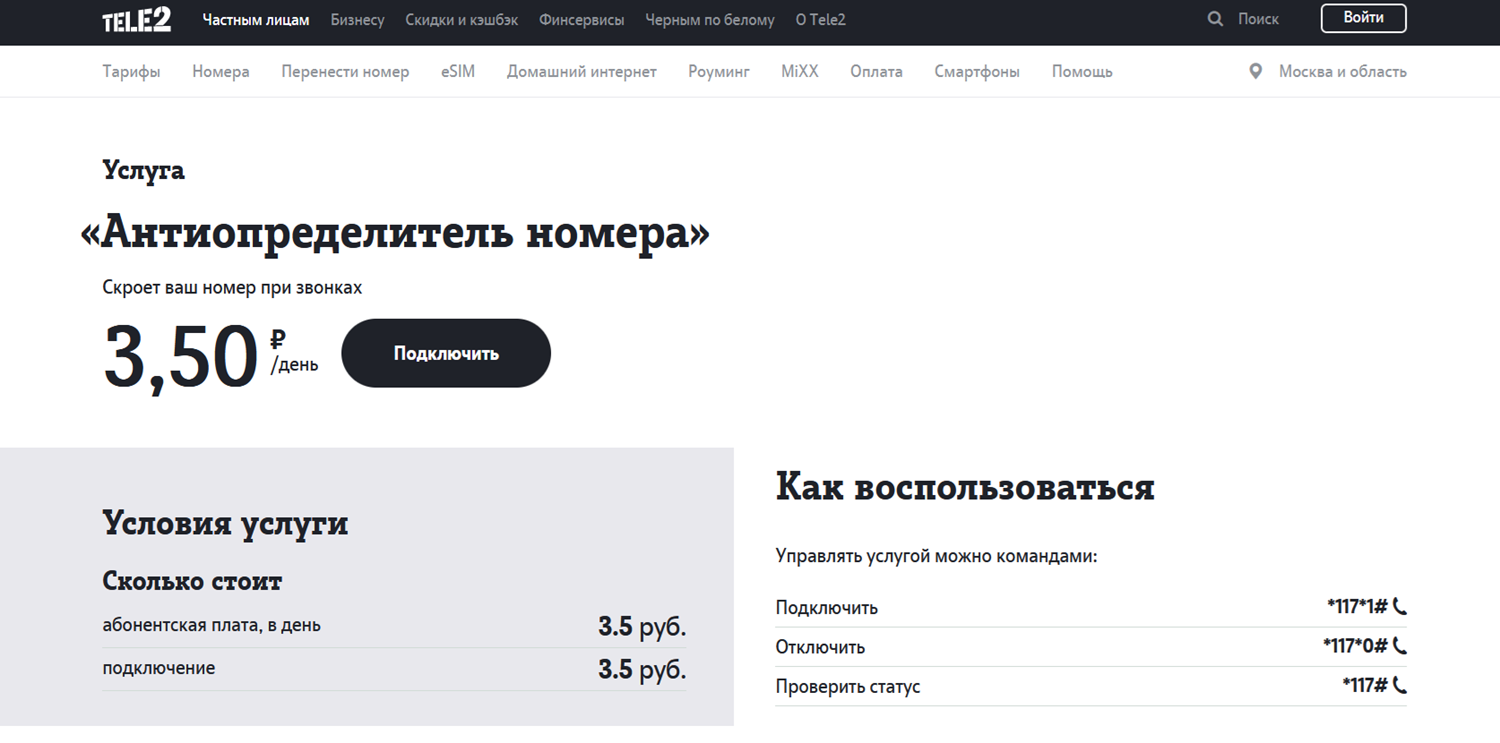Viewport: 1500px width, 743px height.
Task: Click the Отключить row label
Action: 820,647
